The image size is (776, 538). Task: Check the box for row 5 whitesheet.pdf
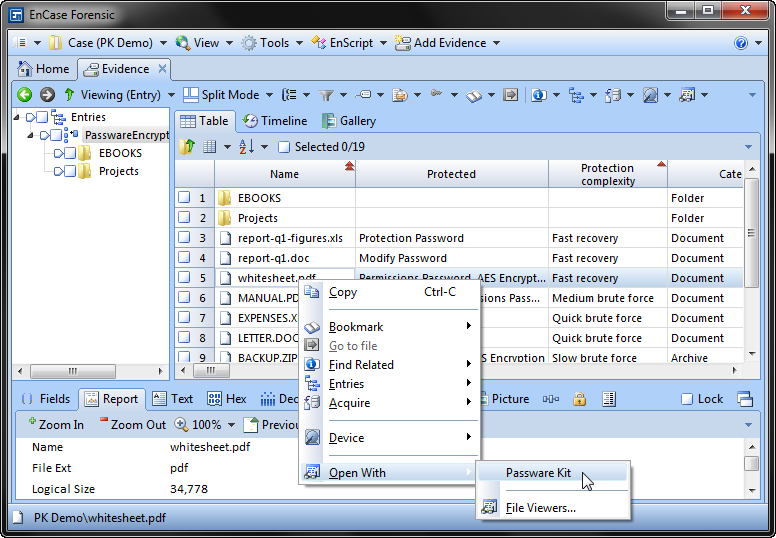click(184, 277)
